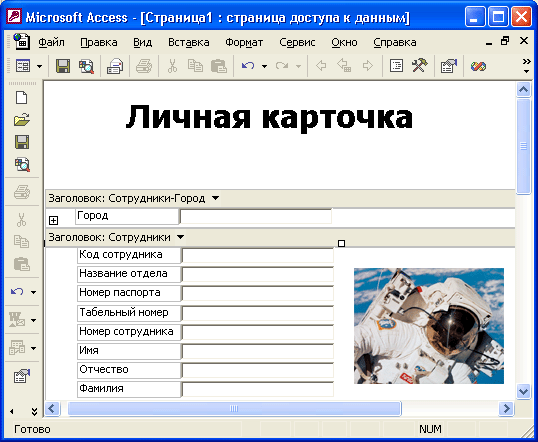Image resolution: width=538 pixels, height=442 pixels.
Task: Select the Личная карточка title text
Action: (x=269, y=117)
